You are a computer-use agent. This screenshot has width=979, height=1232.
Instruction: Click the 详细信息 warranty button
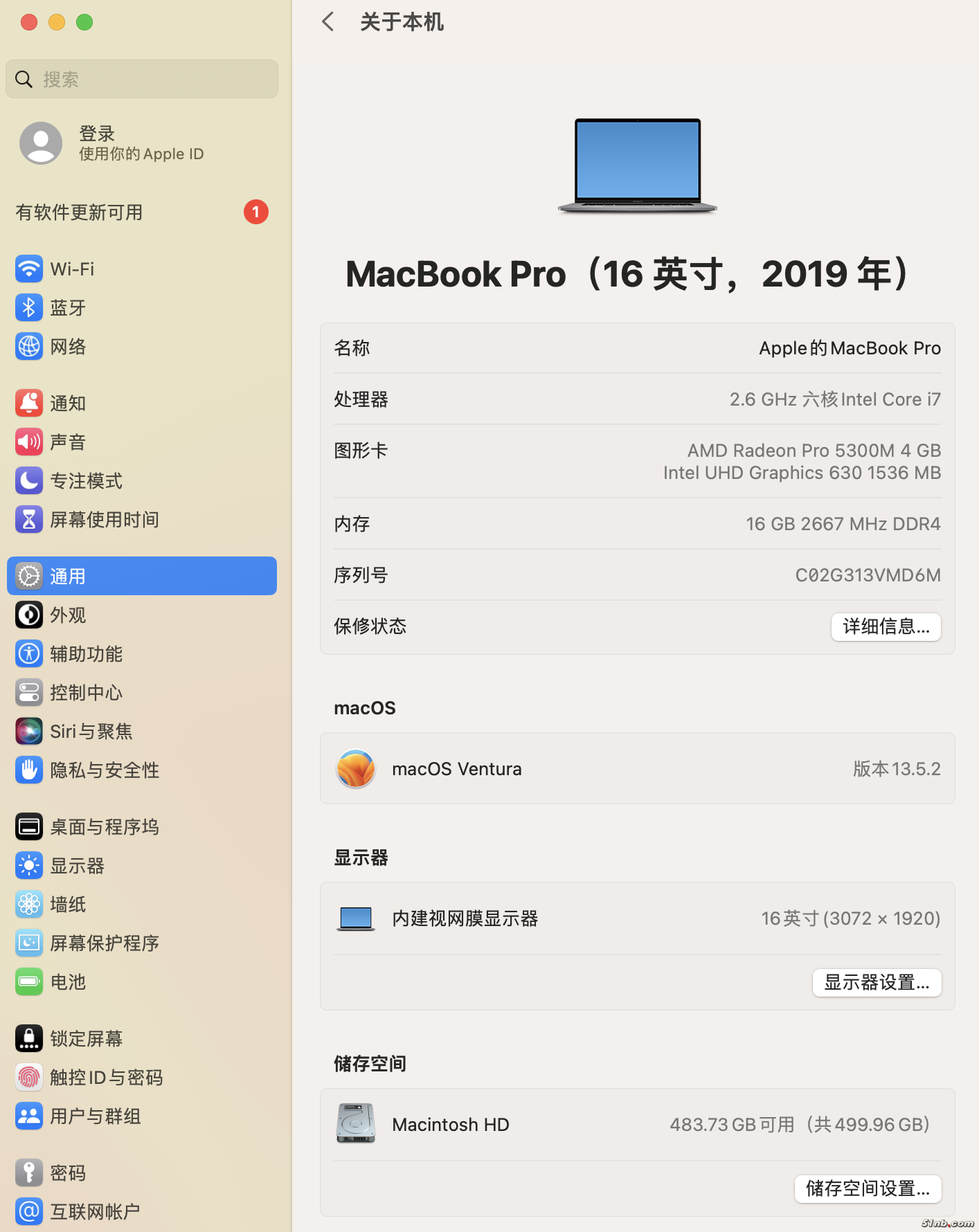886,626
